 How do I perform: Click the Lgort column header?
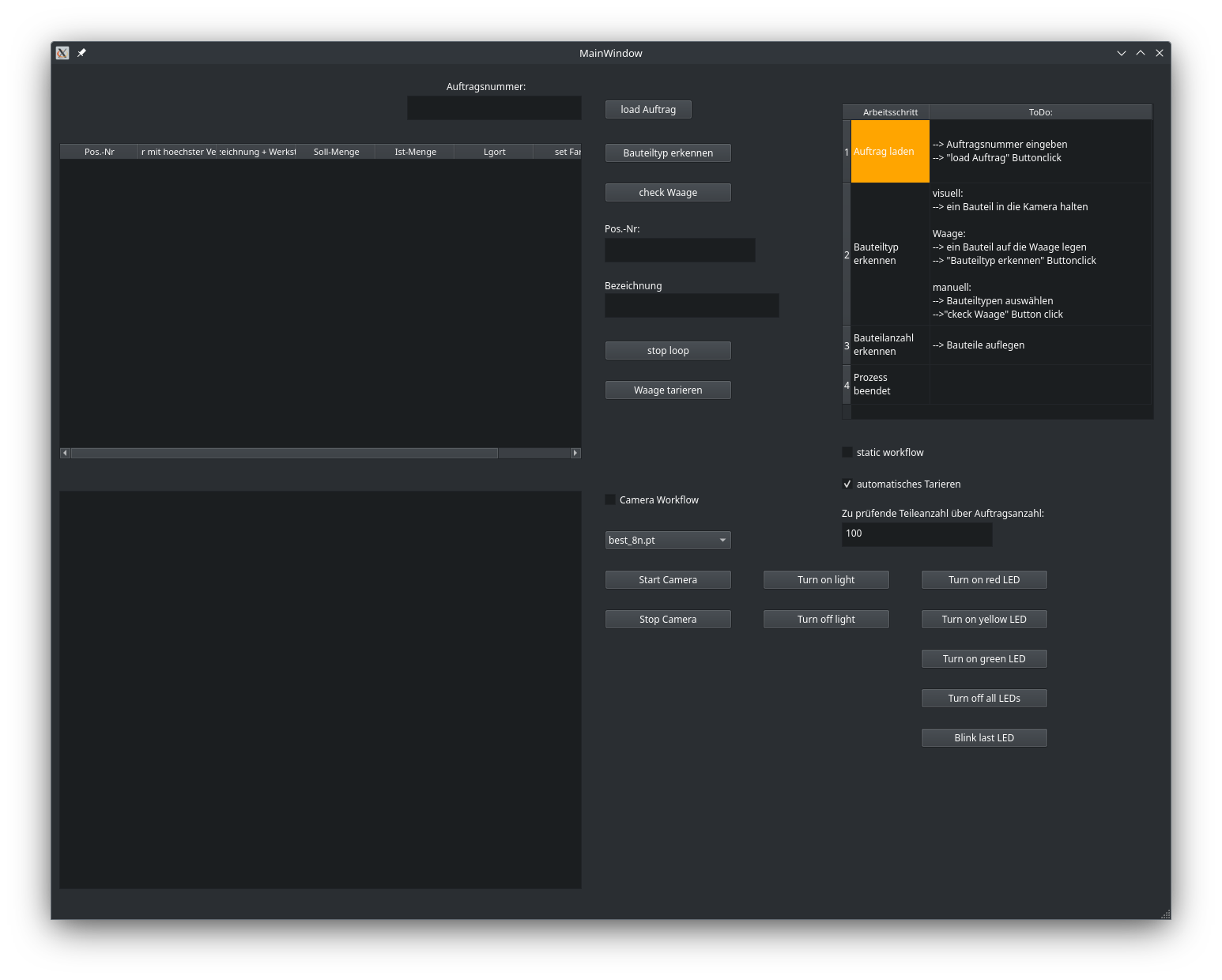pyautogui.click(x=494, y=152)
